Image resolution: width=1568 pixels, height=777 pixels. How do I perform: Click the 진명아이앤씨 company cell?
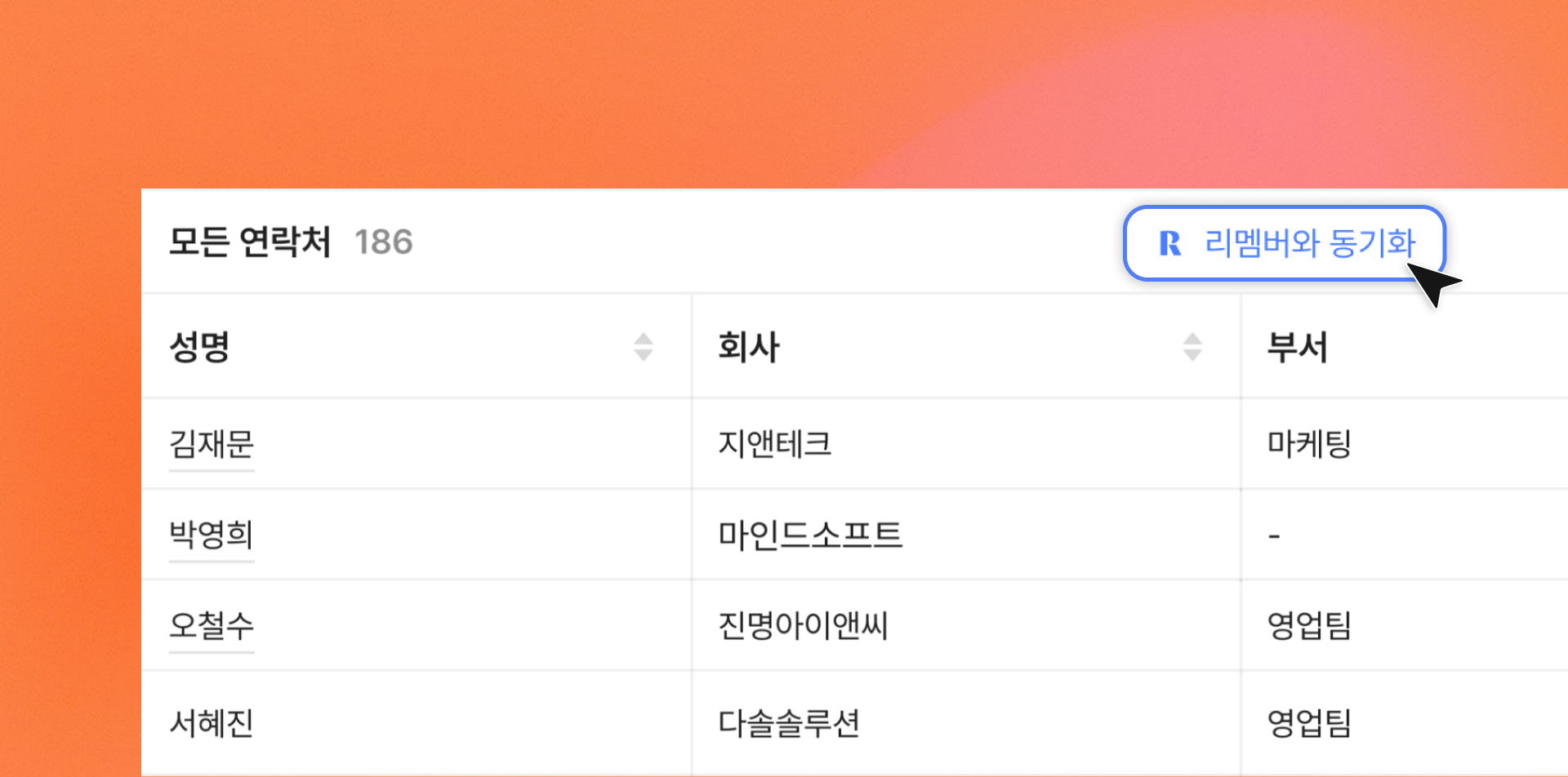pos(803,626)
